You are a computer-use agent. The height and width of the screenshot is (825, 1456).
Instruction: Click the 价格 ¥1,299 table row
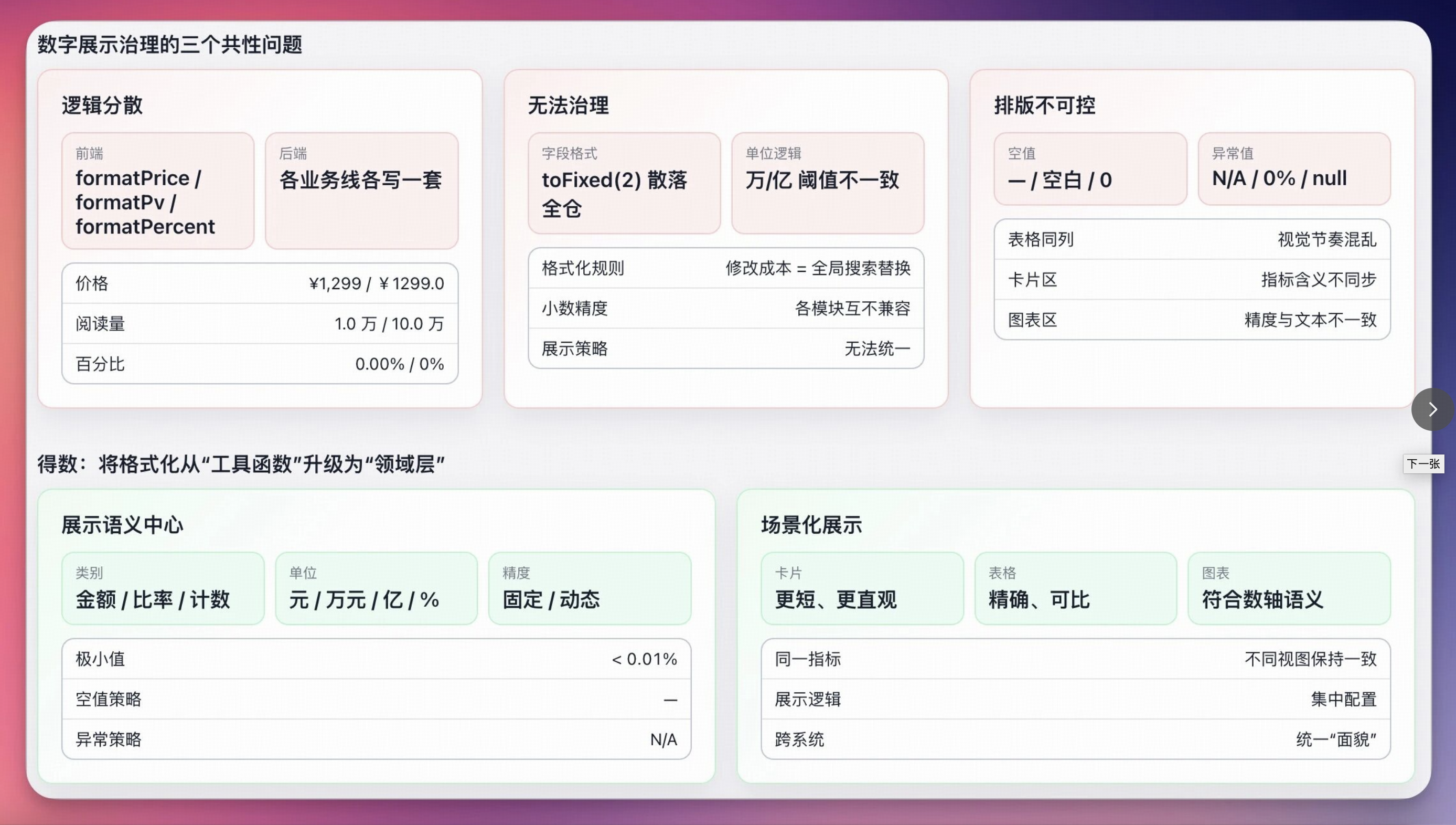click(x=259, y=283)
